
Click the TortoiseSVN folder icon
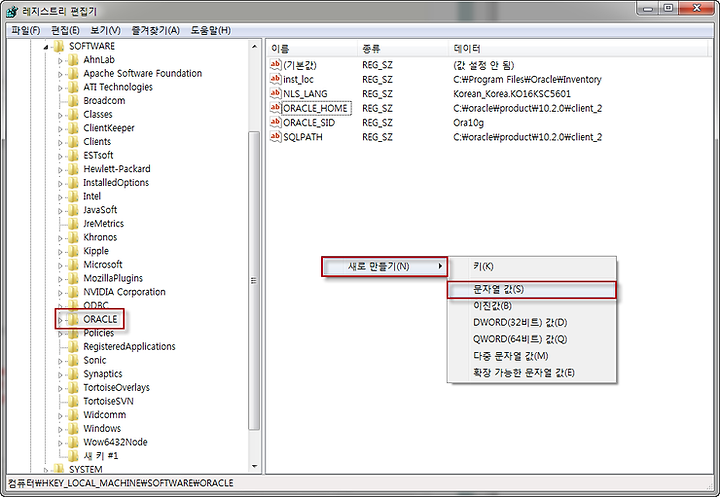click(x=73, y=401)
